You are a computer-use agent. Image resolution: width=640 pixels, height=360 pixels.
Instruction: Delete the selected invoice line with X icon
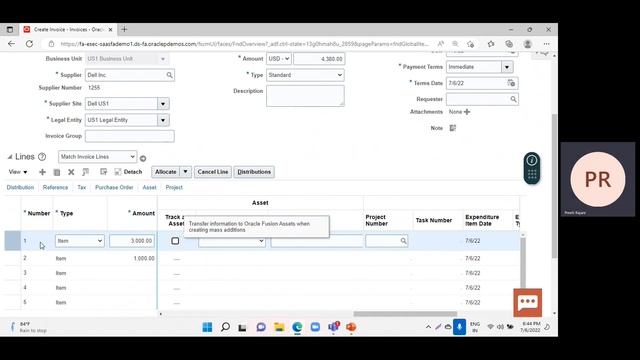tap(71, 172)
